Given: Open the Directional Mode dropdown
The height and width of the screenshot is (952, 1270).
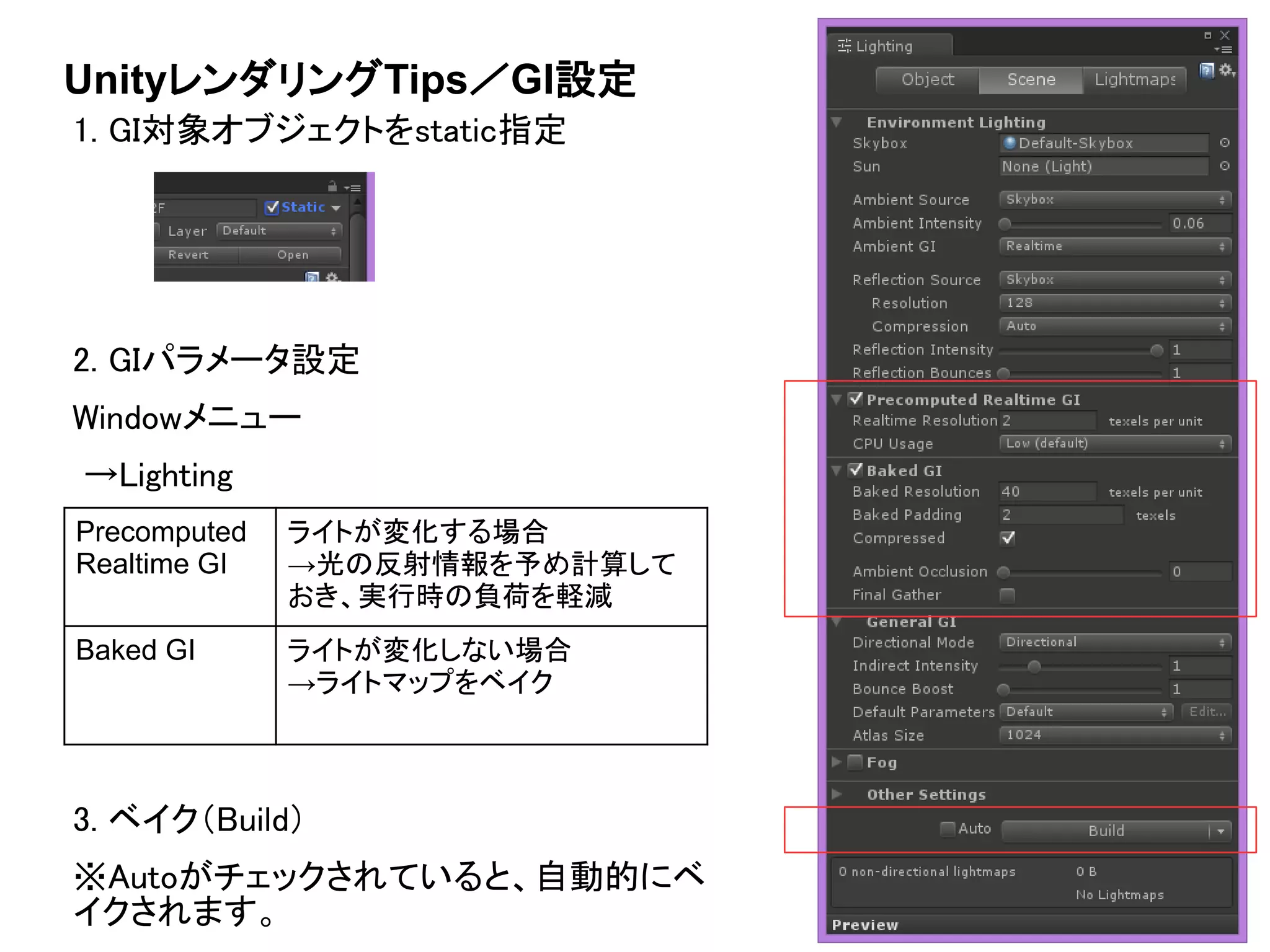Looking at the screenshot, I should coord(1115,642).
